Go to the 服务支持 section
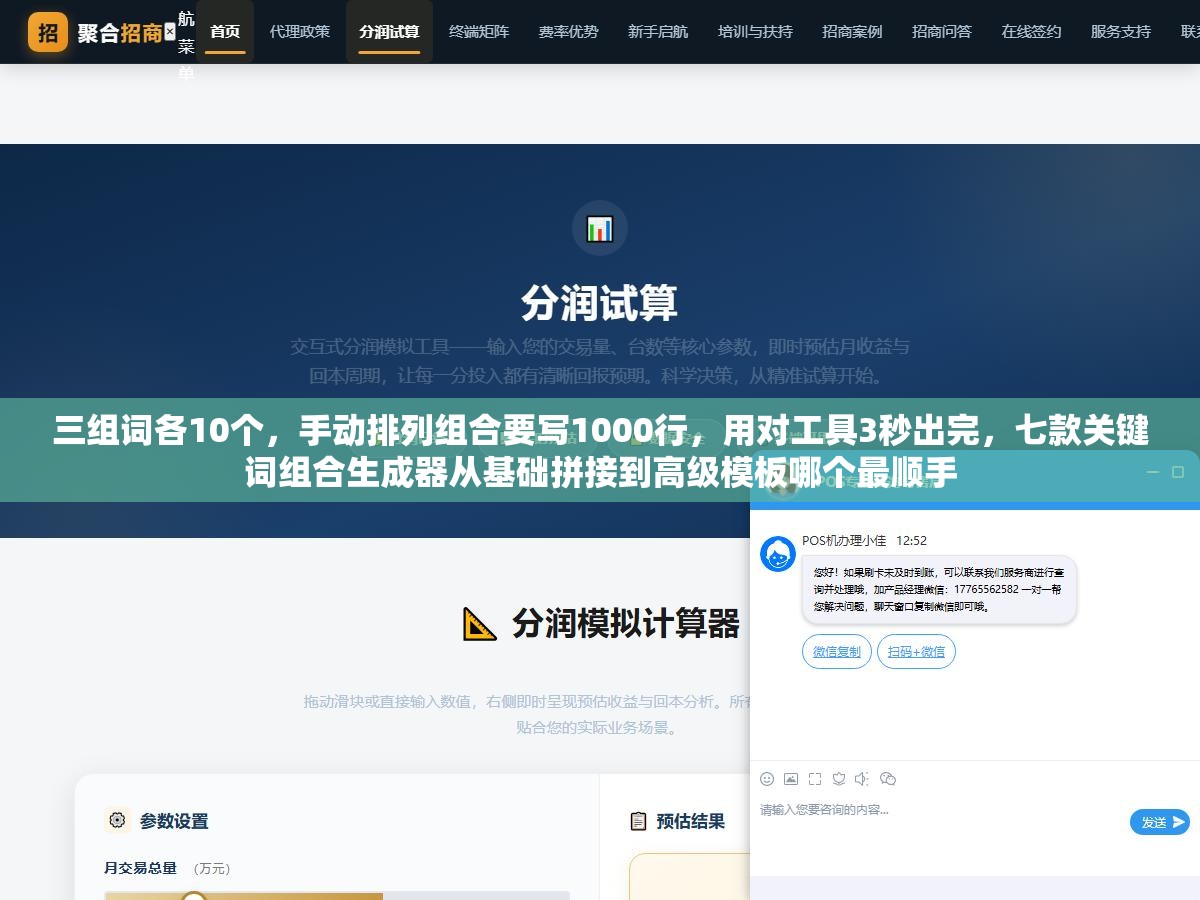This screenshot has height=900, width=1200. 1121,31
